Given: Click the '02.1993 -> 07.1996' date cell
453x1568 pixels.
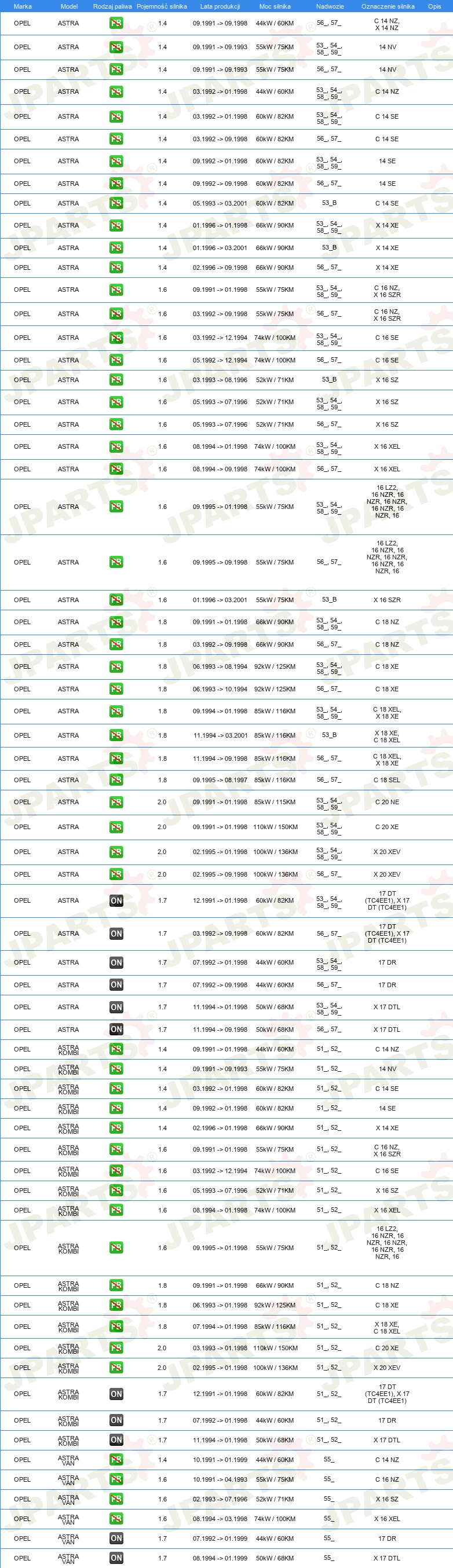Looking at the screenshot, I should click(x=220, y=1499).
